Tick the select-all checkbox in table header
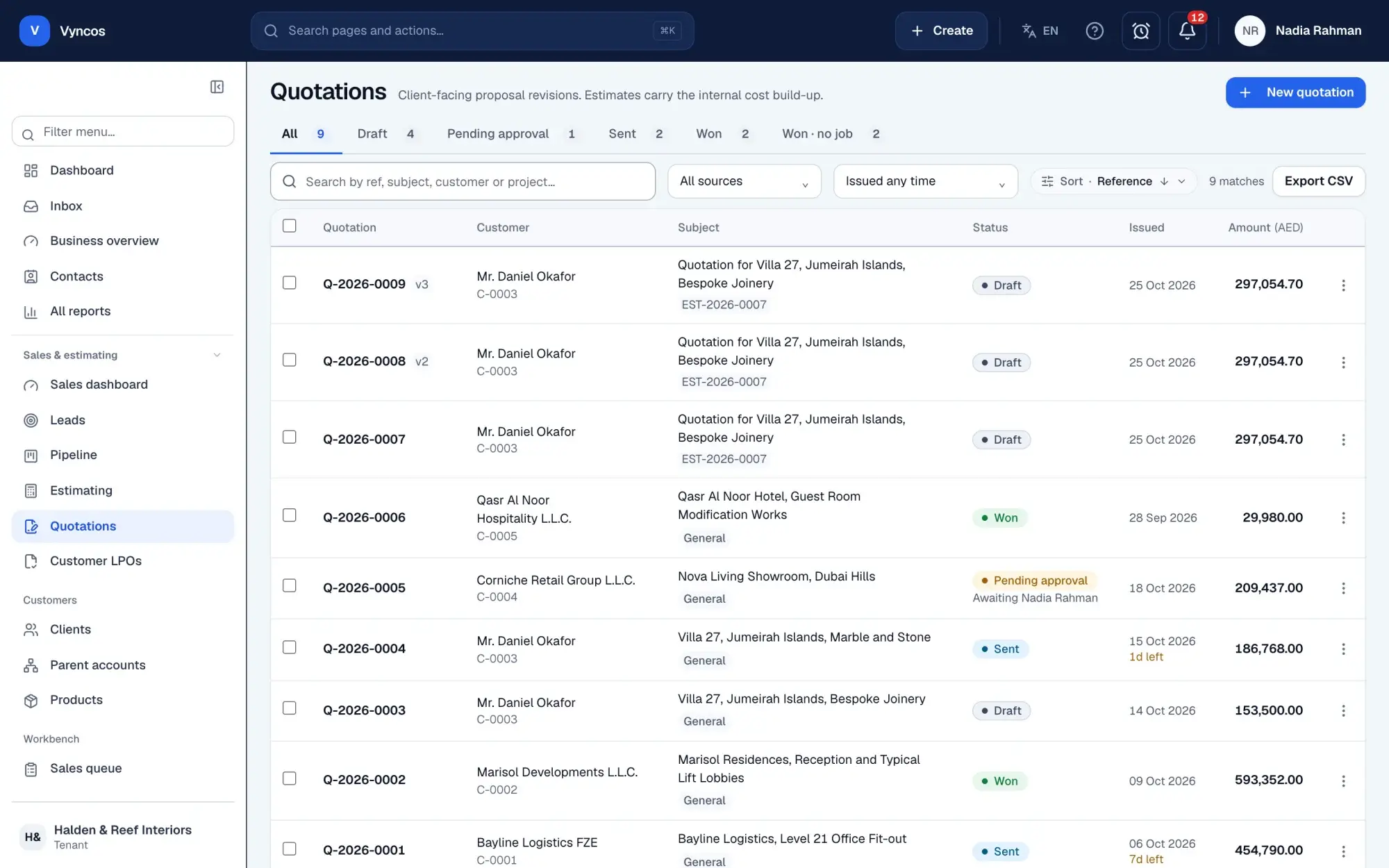 point(290,226)
